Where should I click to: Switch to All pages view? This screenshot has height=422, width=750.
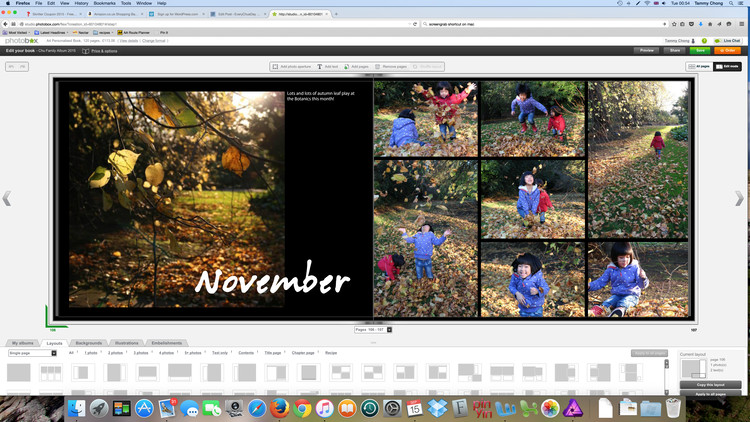pyautogui.click(x=699, y=67)
